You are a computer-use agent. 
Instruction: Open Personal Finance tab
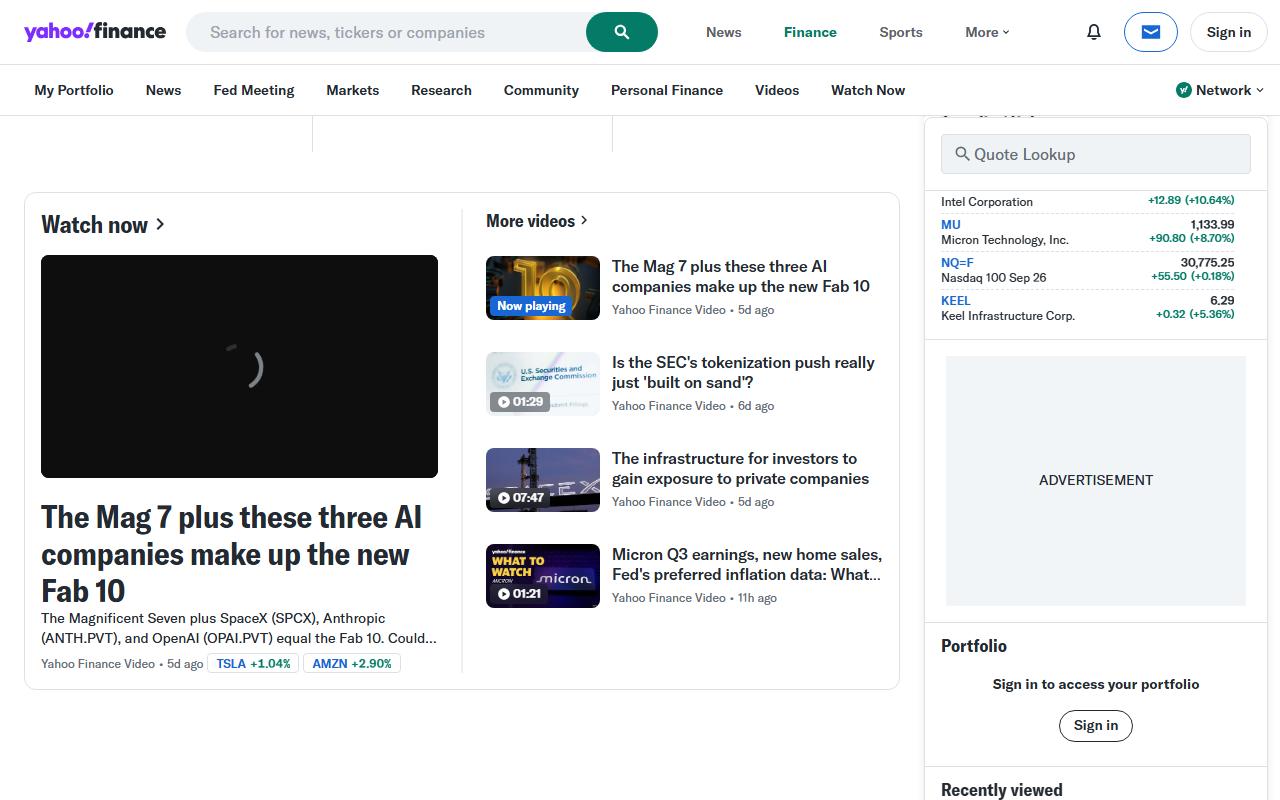667,90
